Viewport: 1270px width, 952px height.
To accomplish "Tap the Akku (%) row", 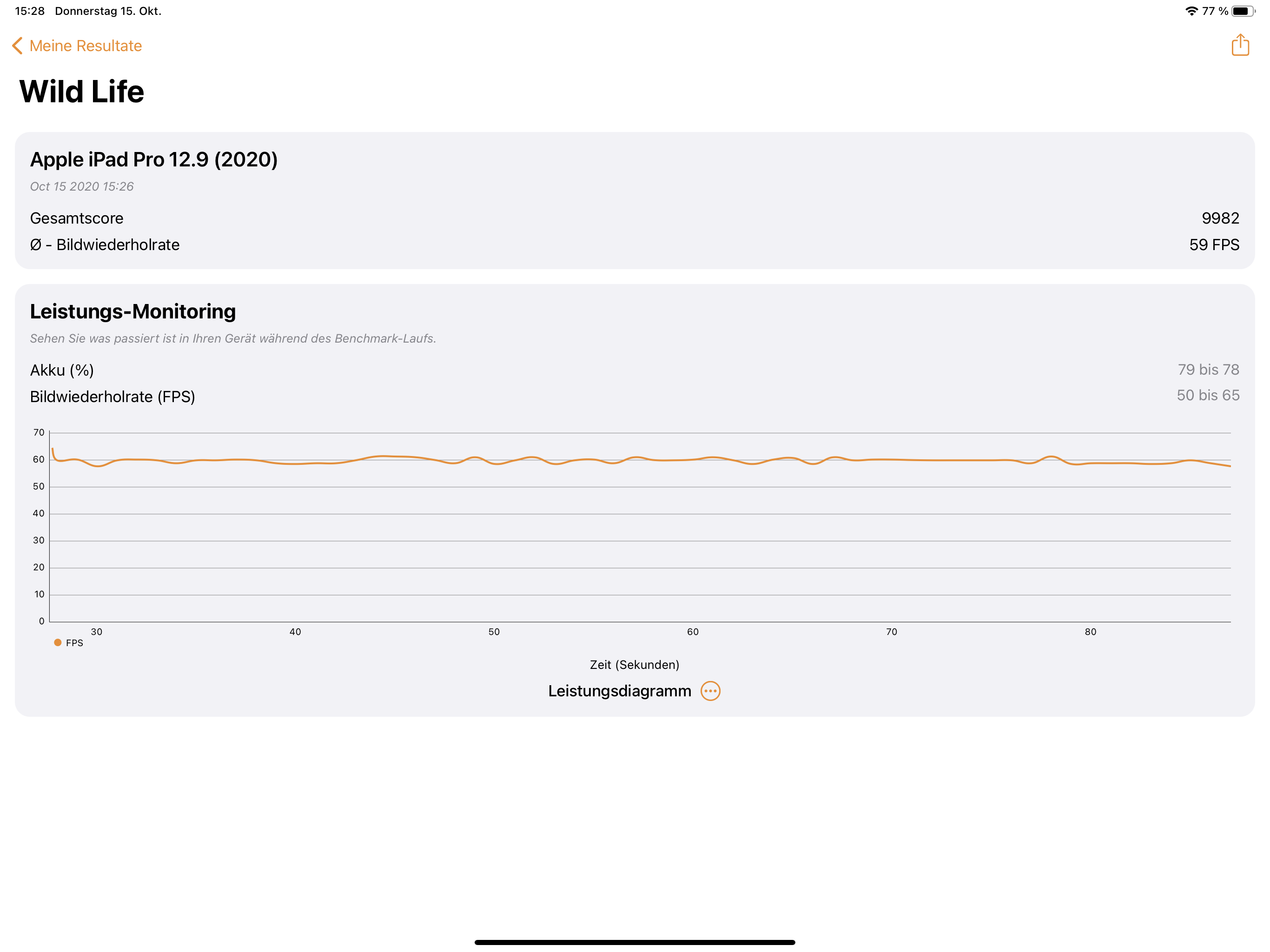I will (x=635, y=370).
